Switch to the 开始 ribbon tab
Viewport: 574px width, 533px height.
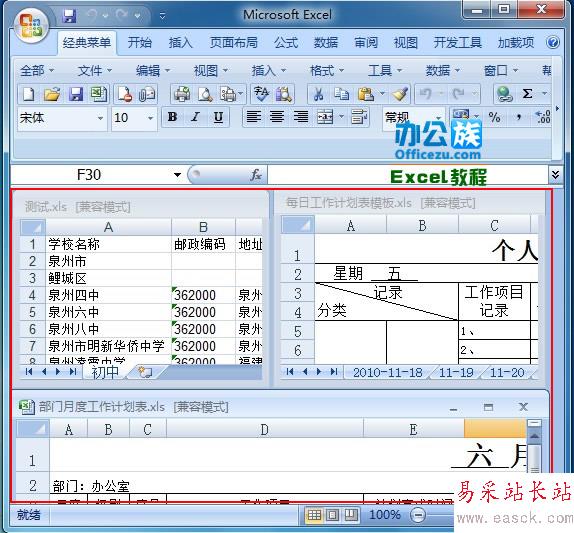[x=139, y=42]
